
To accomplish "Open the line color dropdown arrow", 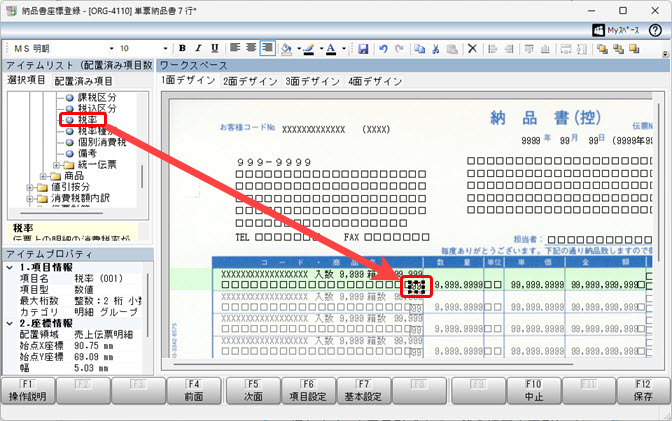I will pos(321,48).
